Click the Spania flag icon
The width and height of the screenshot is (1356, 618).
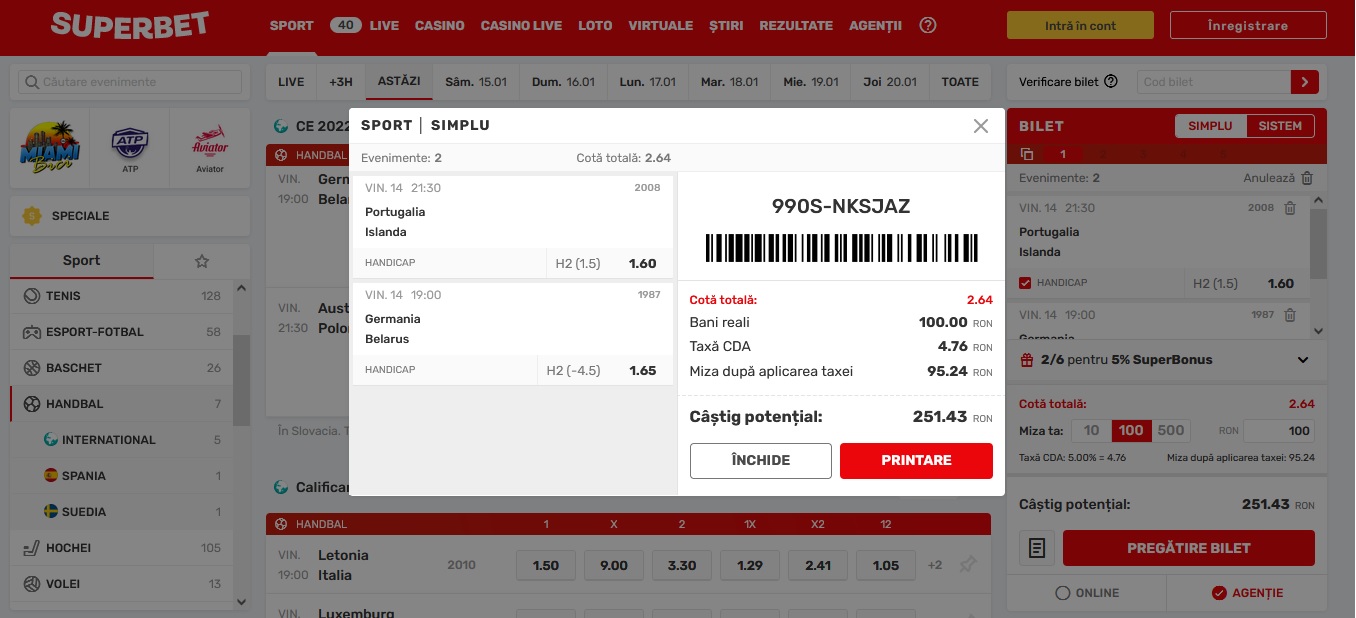(51, 476)
